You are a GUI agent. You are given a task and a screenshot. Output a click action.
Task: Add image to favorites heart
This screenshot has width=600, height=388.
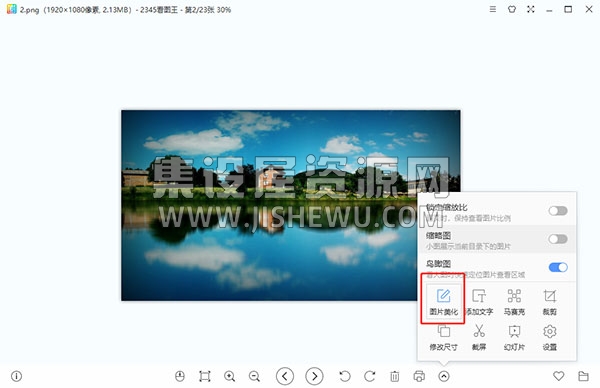pyautogui.click(x=558, y=376)
